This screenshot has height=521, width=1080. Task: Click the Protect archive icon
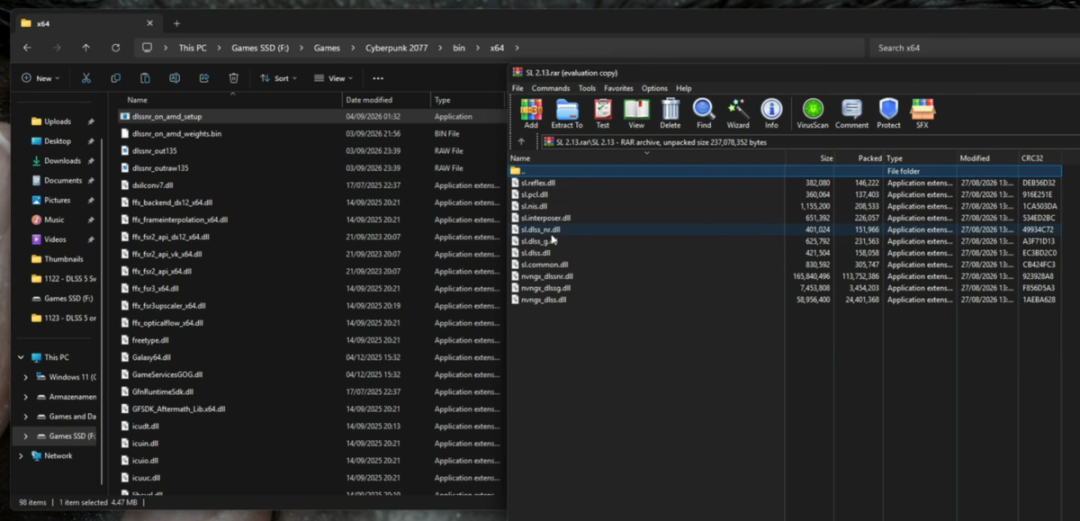[889, 114]
